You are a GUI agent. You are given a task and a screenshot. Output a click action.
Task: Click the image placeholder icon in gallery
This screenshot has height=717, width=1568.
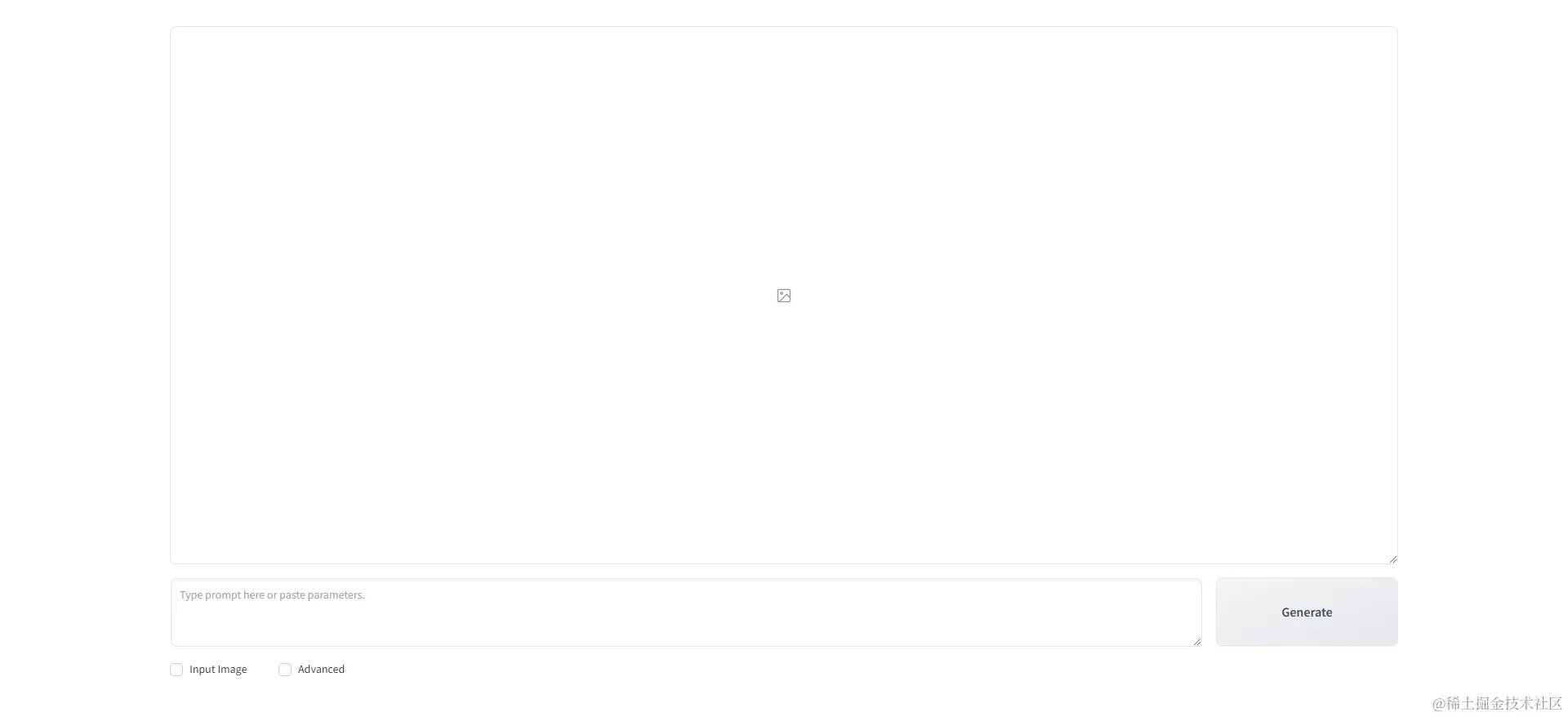[x=784, y=296]
